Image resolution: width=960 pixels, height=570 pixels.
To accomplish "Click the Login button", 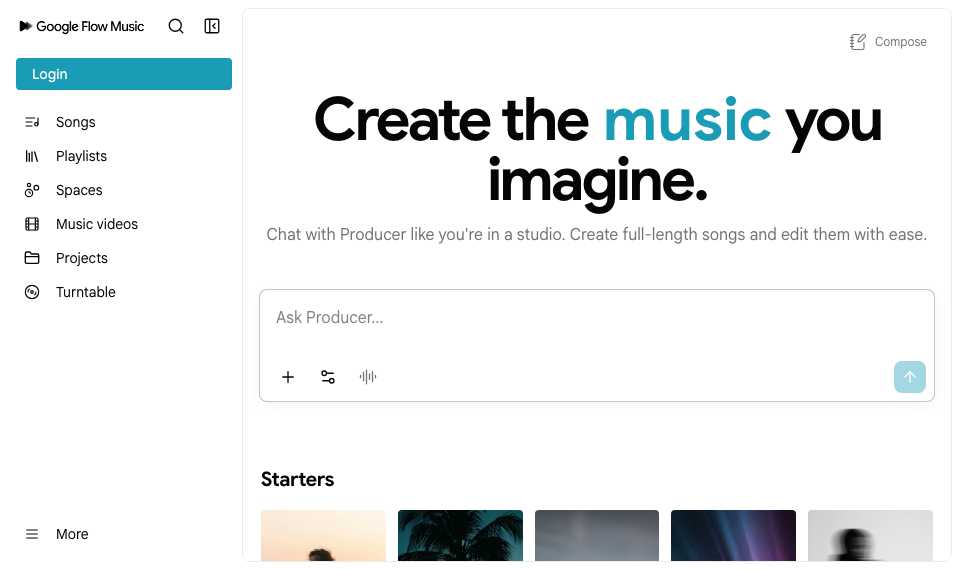I will [124, 74].
